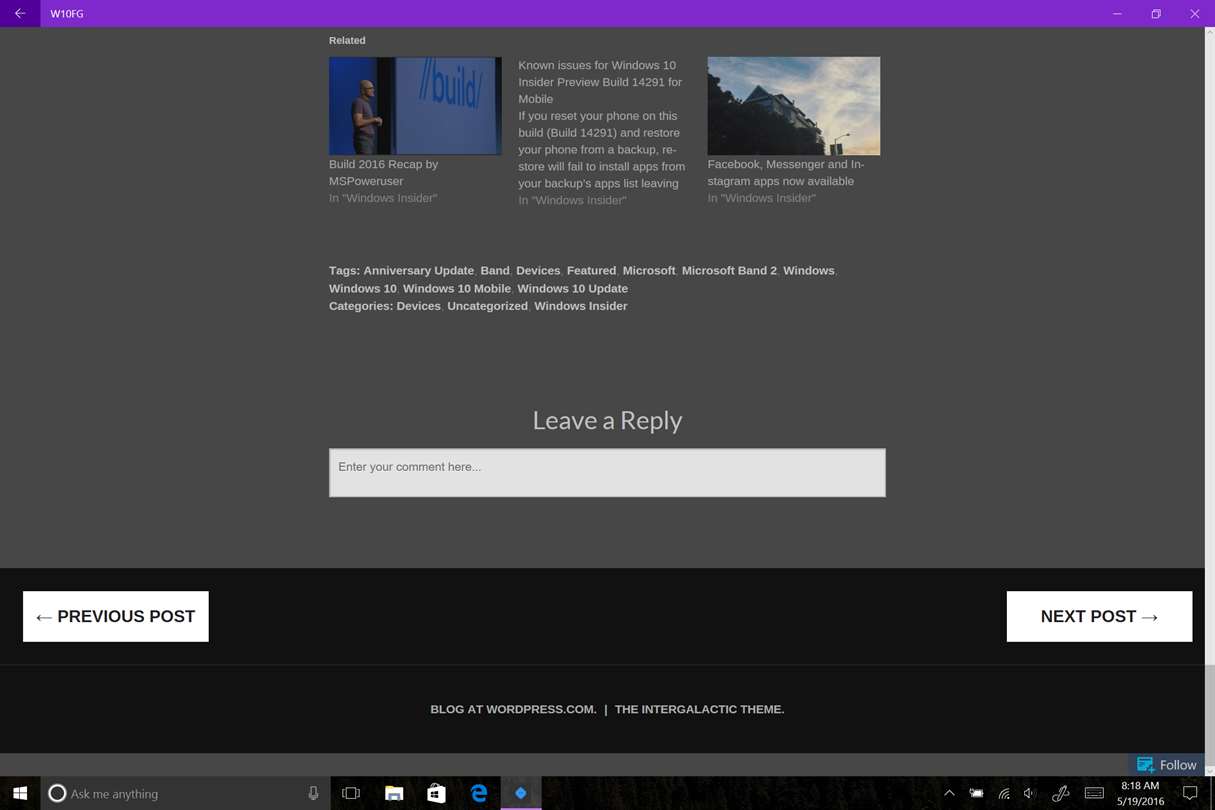Open File Explorer from the taskbar
Viewport: 1215px width, 810px height.
pyautogui.click(x=394, y=794)
